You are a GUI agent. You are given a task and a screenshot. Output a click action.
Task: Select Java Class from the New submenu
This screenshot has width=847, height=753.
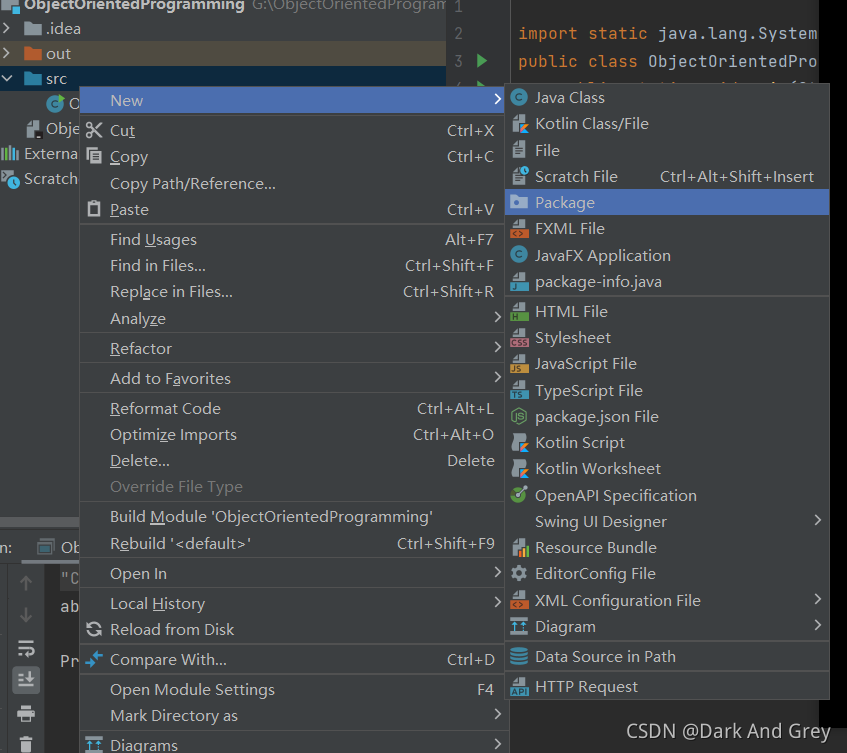pos(667,98)
